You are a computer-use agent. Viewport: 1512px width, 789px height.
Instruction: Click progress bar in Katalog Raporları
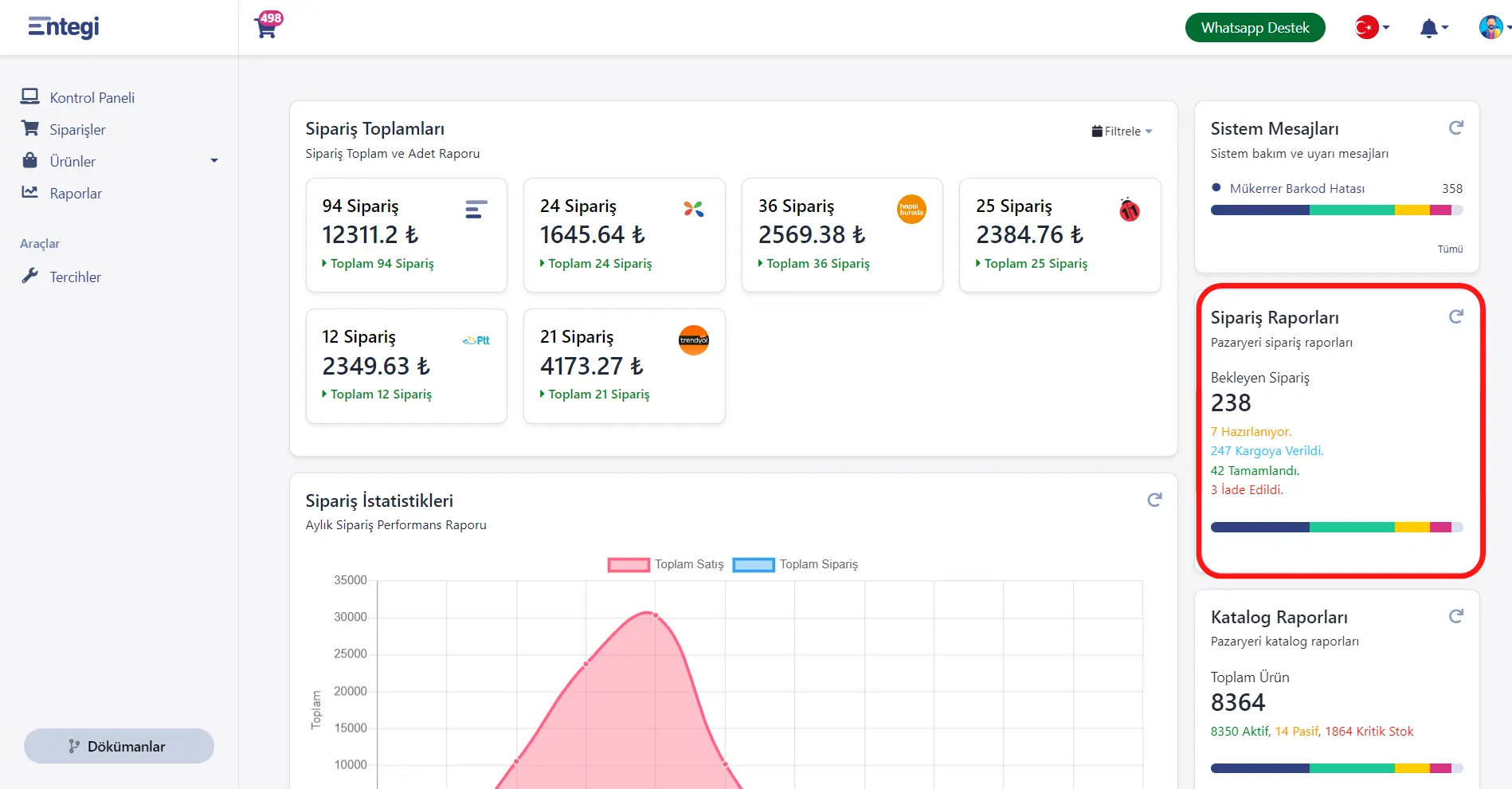[1337, 768]
